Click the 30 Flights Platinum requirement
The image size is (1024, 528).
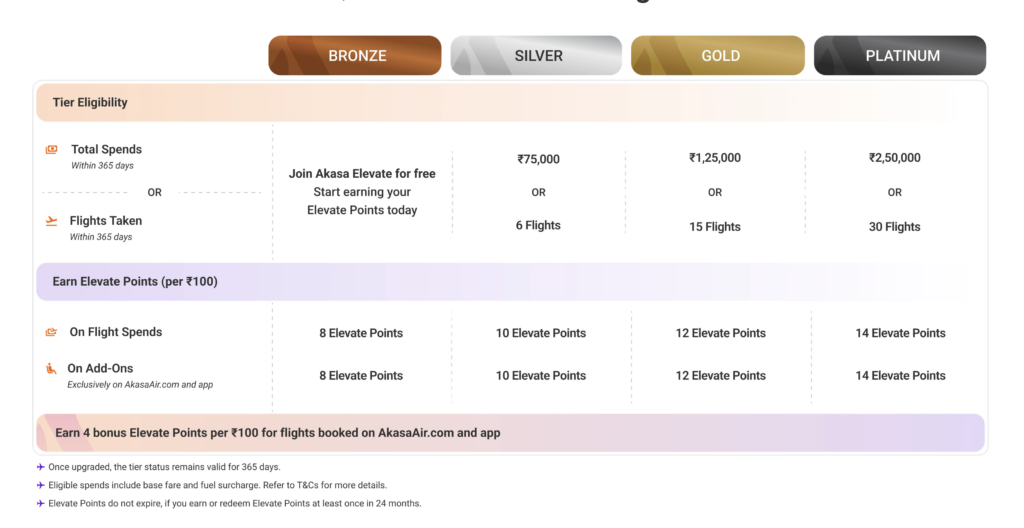tap(895, 227)
